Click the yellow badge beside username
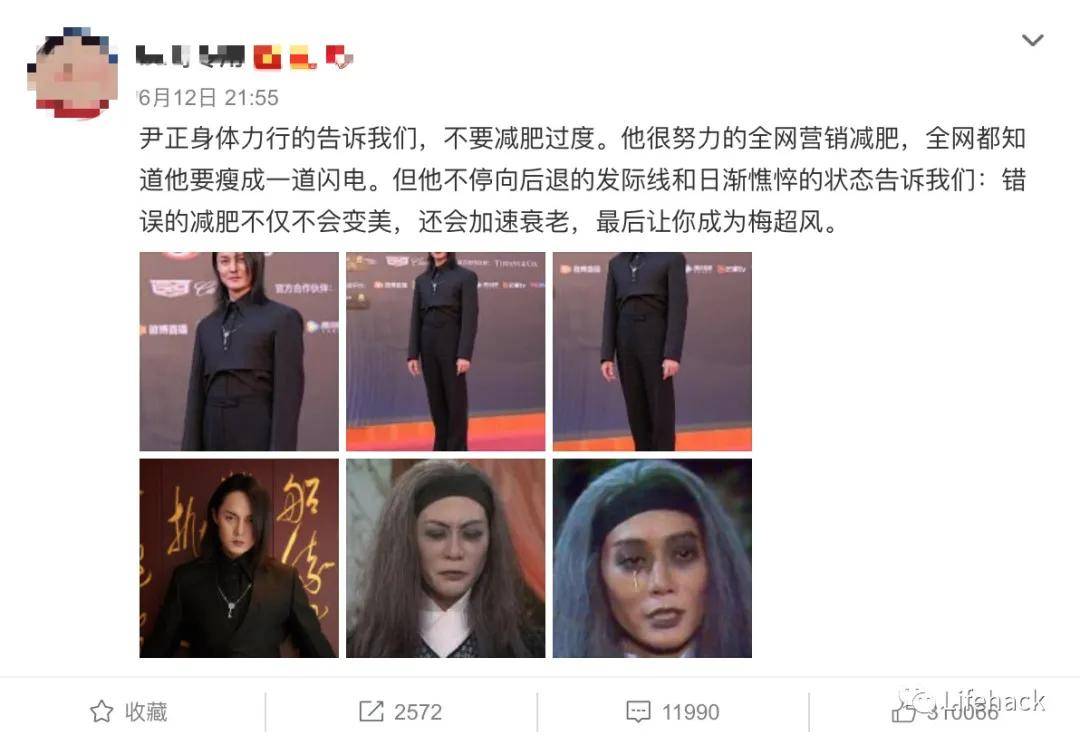 coord(303,57)
